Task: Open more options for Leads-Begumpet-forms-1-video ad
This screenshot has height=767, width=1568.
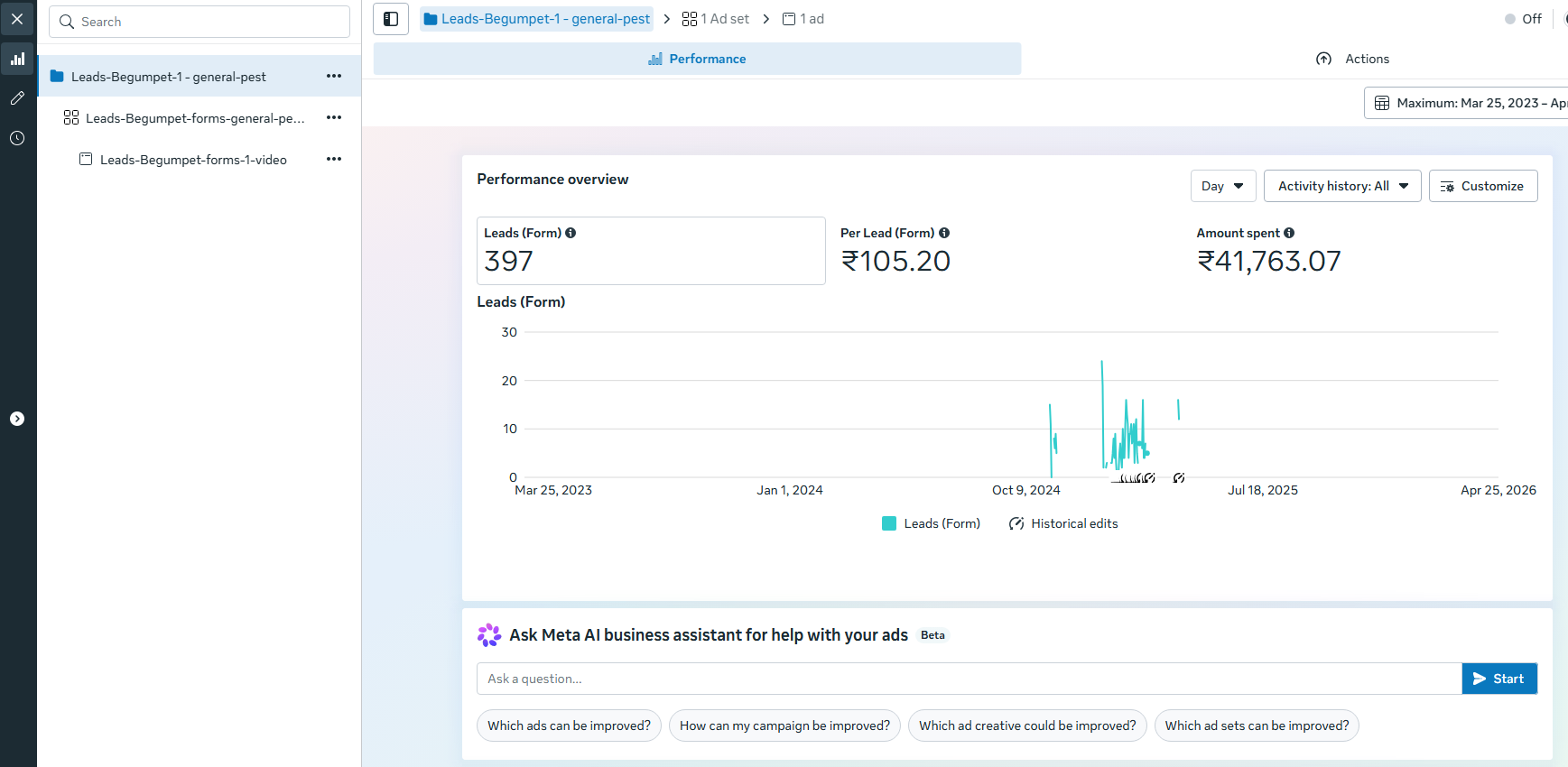Action: pos(334,160)
